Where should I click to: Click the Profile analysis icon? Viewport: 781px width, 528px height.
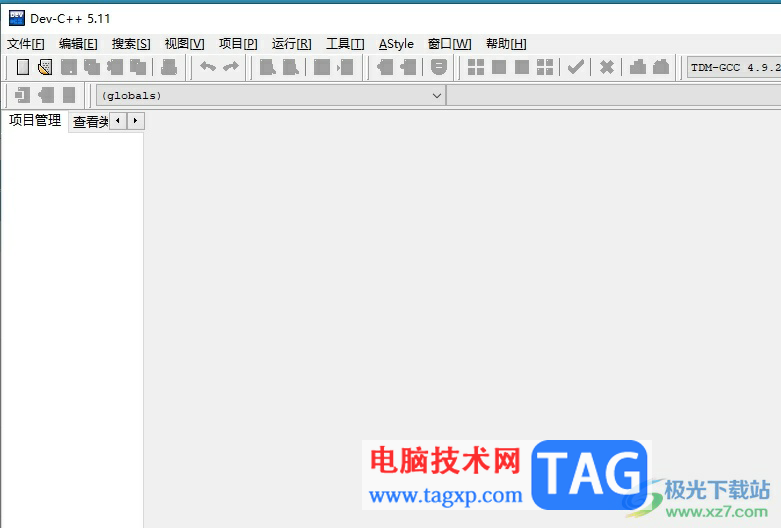[638, 67]
